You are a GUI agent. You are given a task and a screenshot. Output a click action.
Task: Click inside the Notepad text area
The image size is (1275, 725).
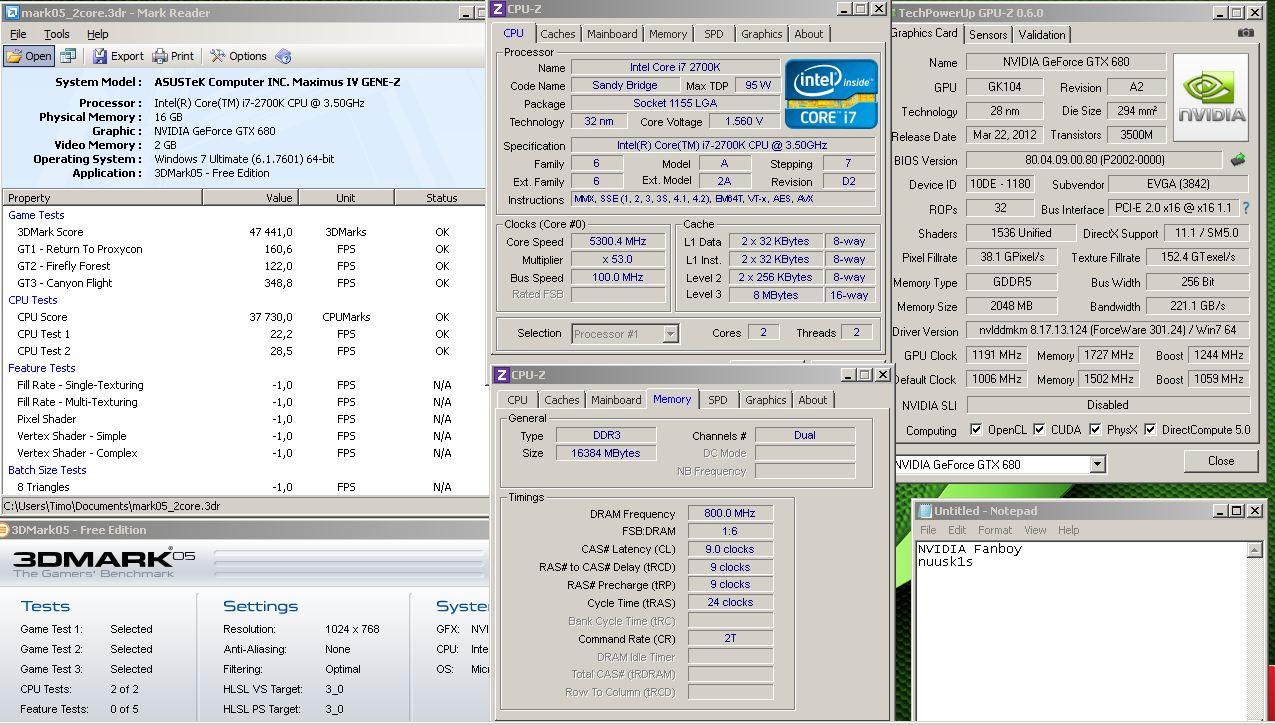tap(1080, 630)
